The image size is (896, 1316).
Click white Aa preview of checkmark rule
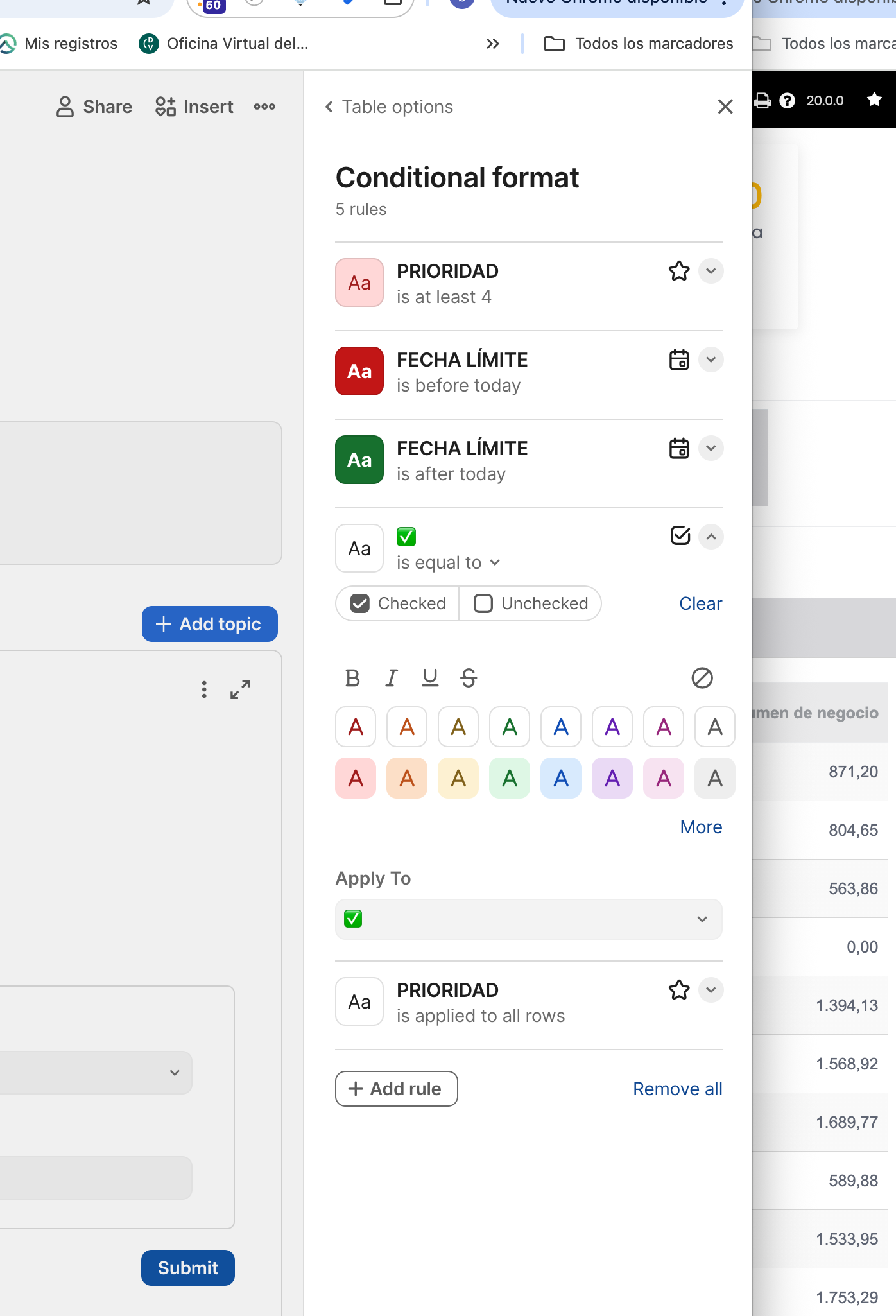click(x=359, y=548)
